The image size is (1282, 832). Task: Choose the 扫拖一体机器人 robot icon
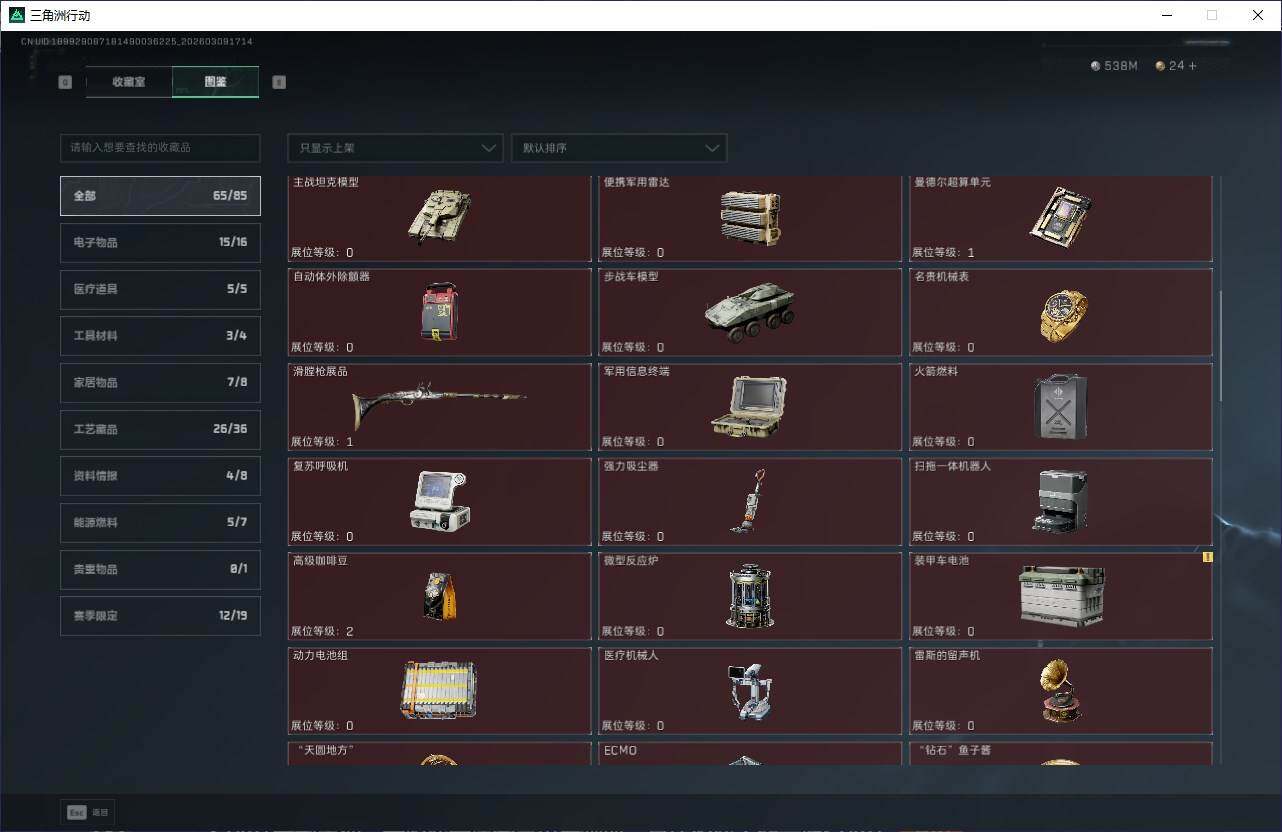pyautogui.click(x=1061, y=501)
